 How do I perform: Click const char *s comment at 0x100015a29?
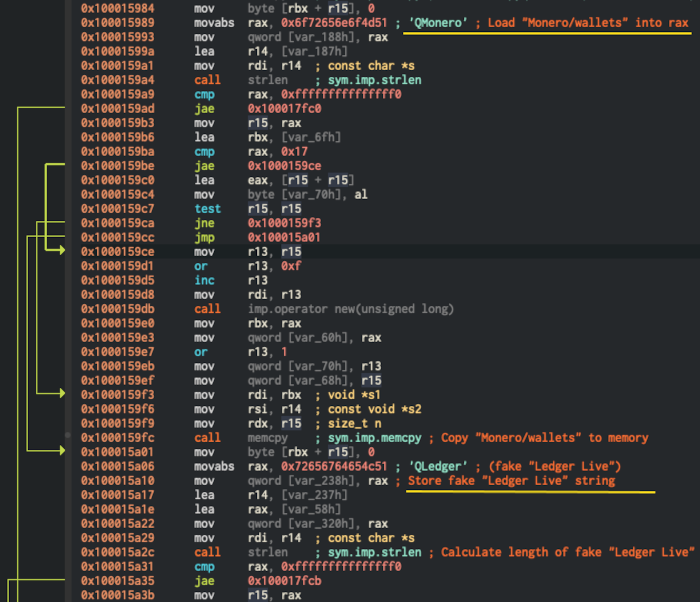click(371, 538)
